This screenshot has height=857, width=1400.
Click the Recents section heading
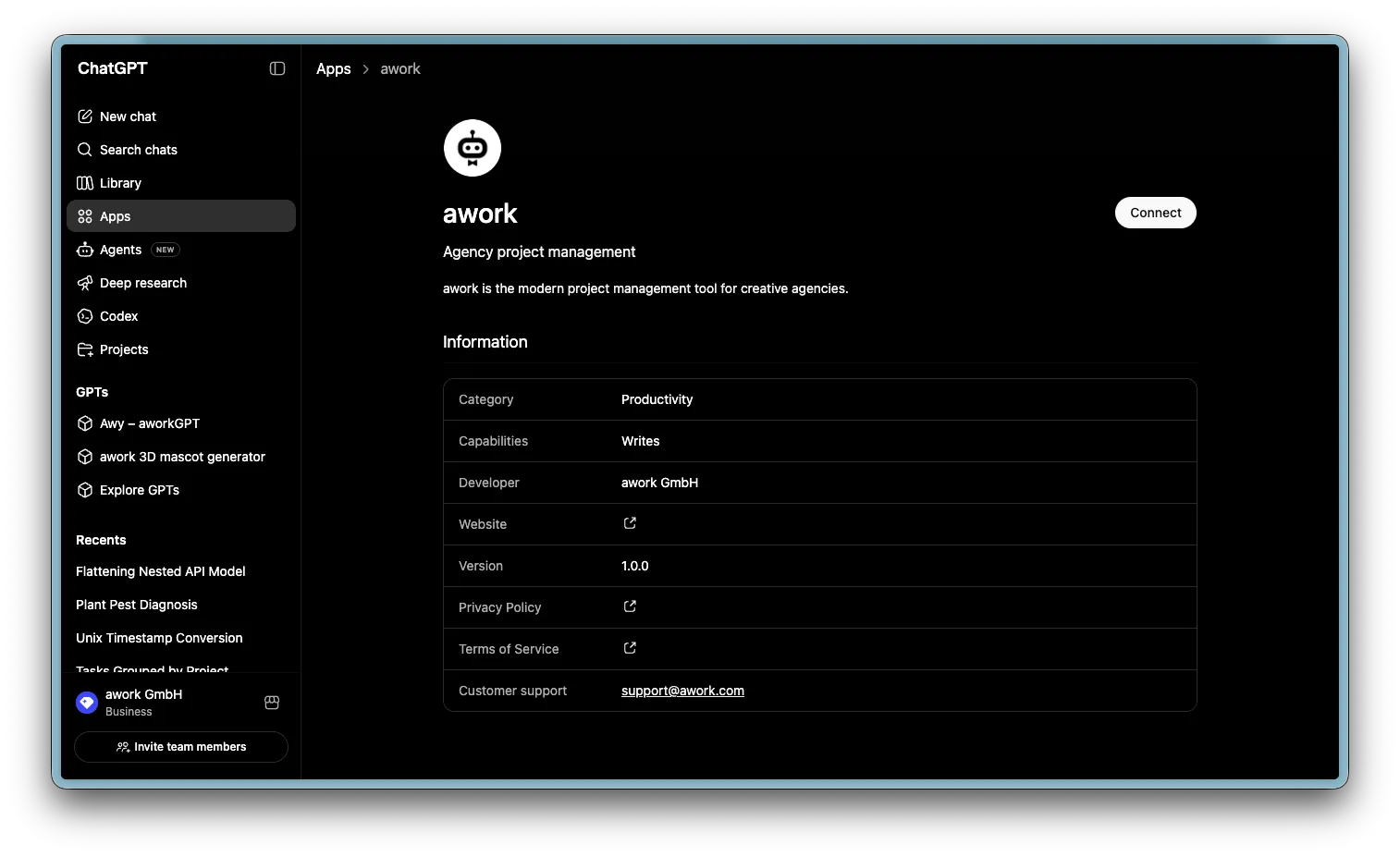101,540
